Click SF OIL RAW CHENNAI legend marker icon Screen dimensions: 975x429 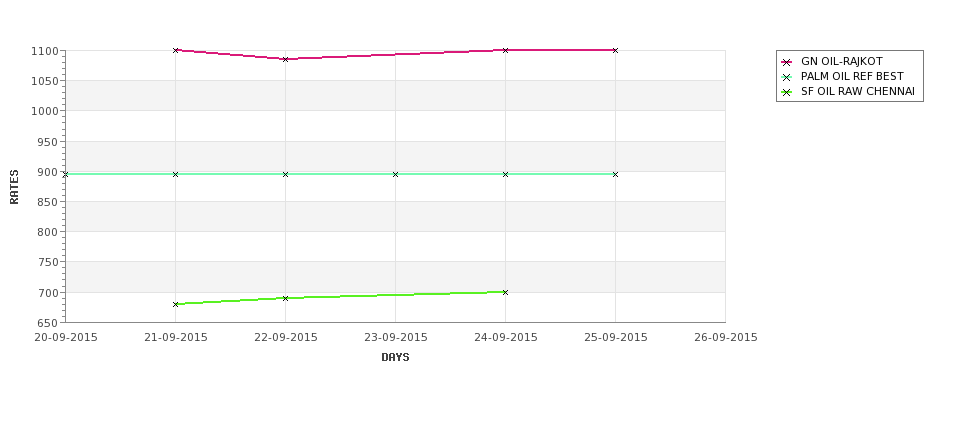click(x=787, y=92)
